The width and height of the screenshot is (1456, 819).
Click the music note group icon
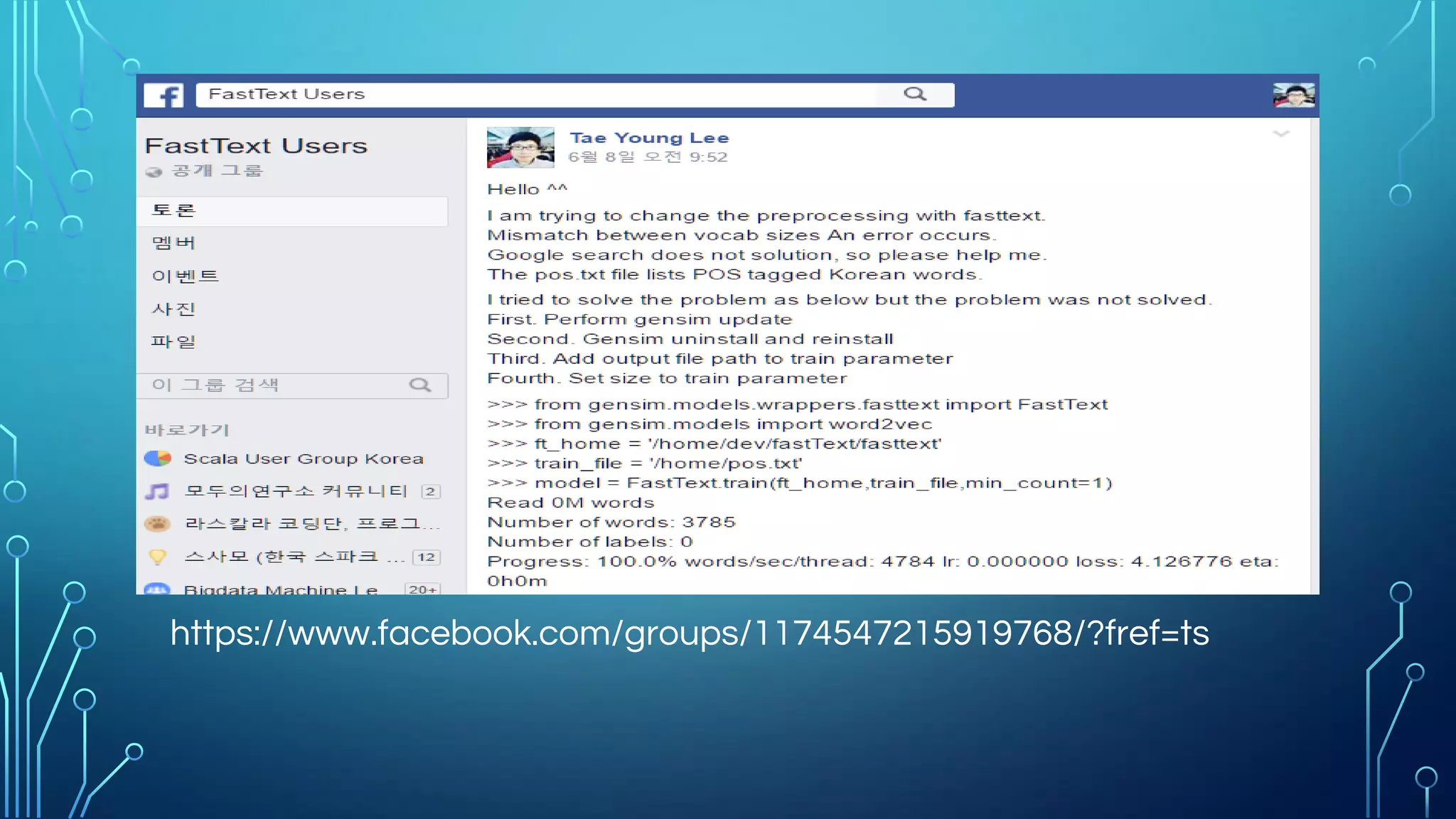click(158, 491)
